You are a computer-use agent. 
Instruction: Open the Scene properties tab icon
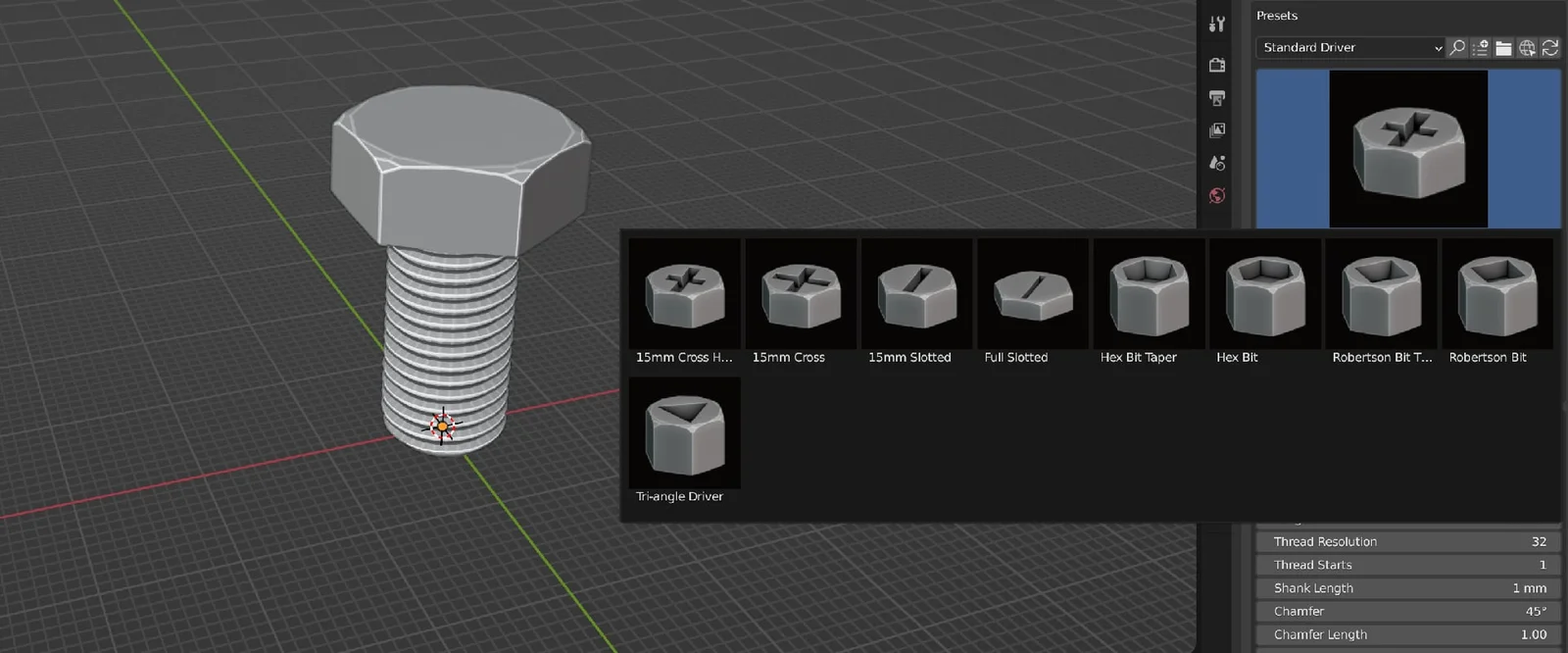tap(1216, 163)
